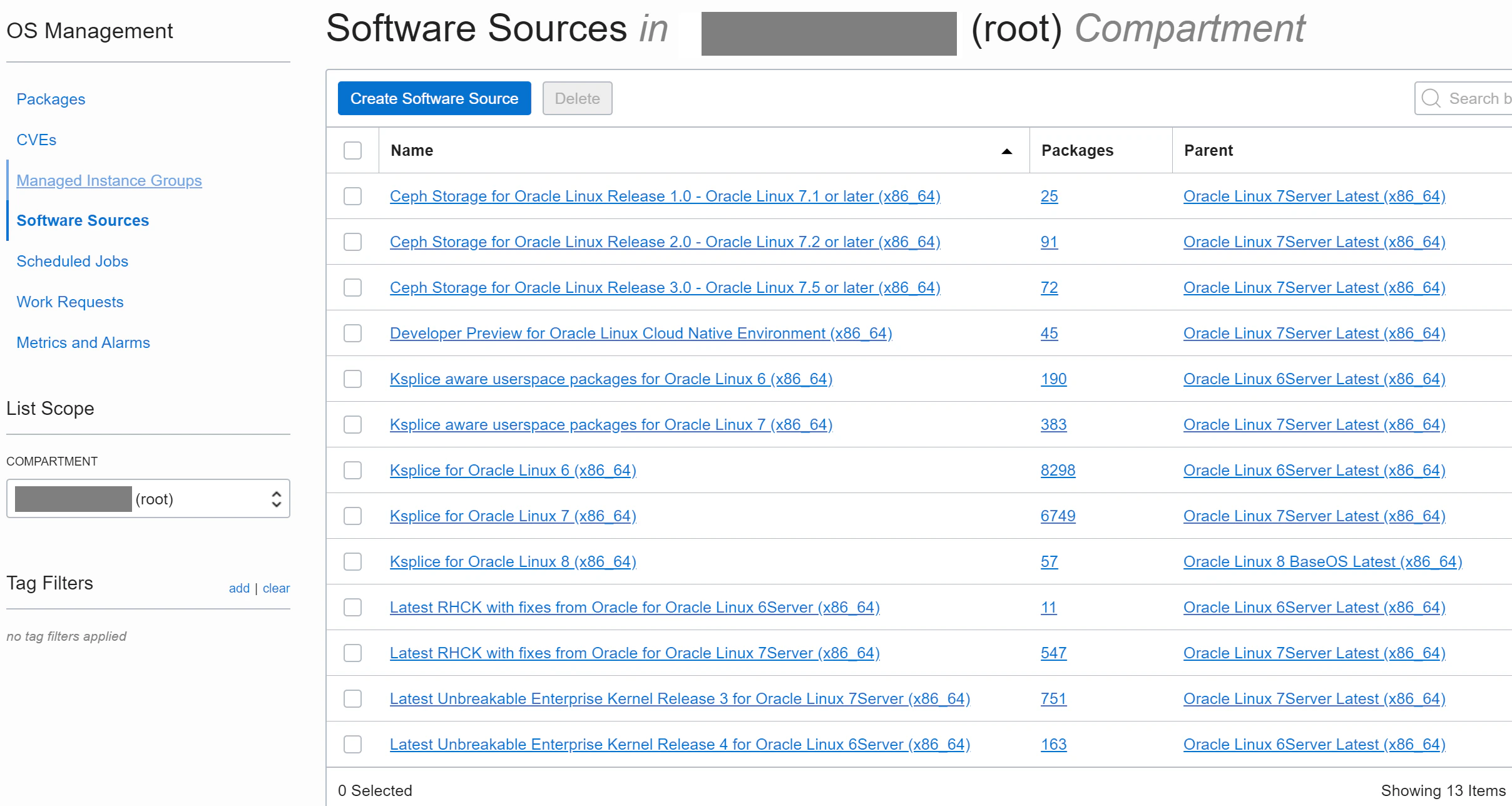1512x806 pixels.
Task: Open the 547 packages link
Action: click(x=1053, y=653)
